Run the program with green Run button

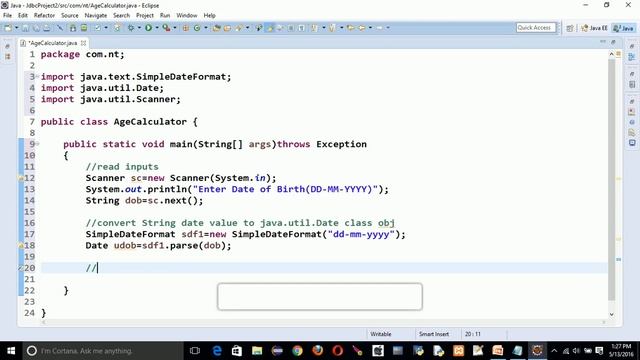tap(149, 28)
